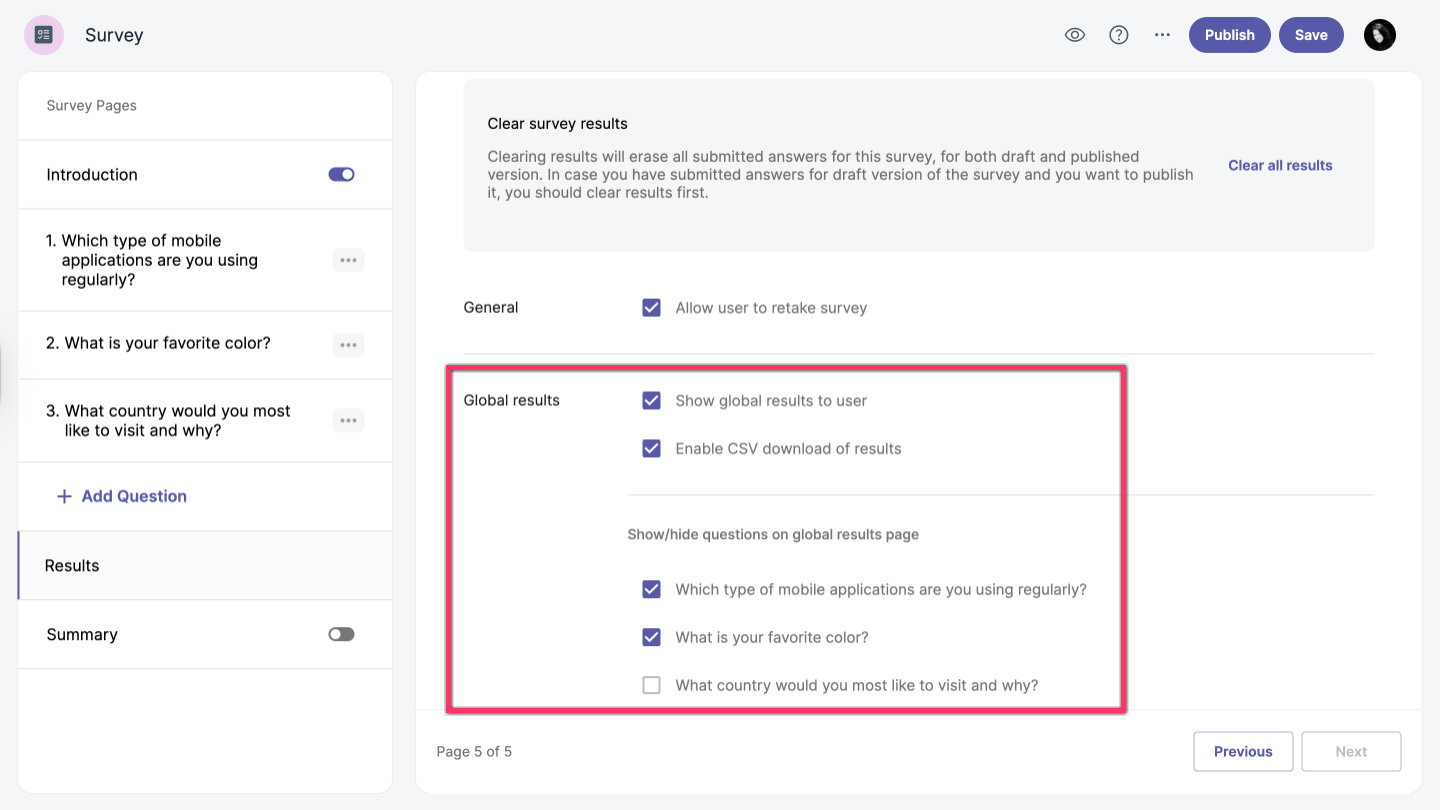Select the Results page in sidebar

(72, 566)
